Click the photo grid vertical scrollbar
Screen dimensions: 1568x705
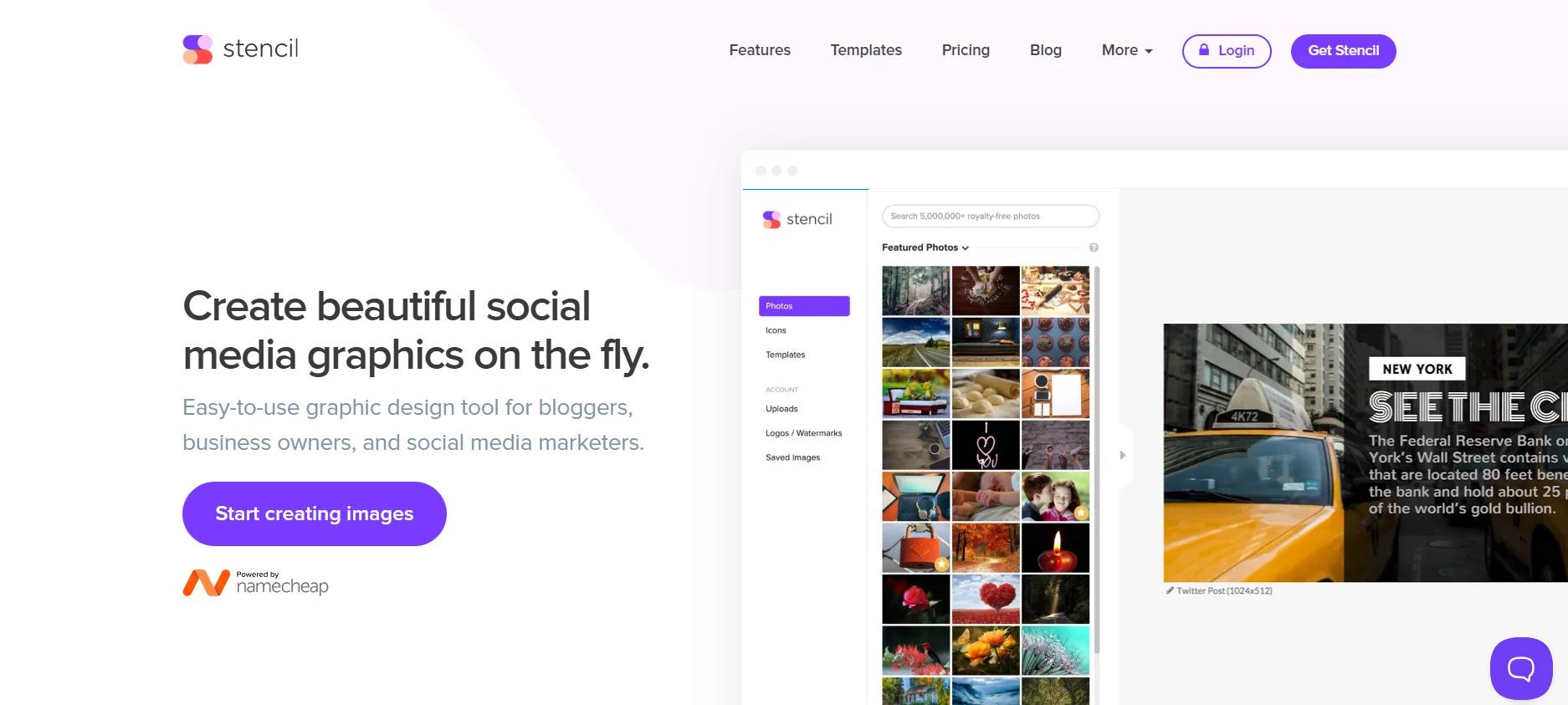1097,460
